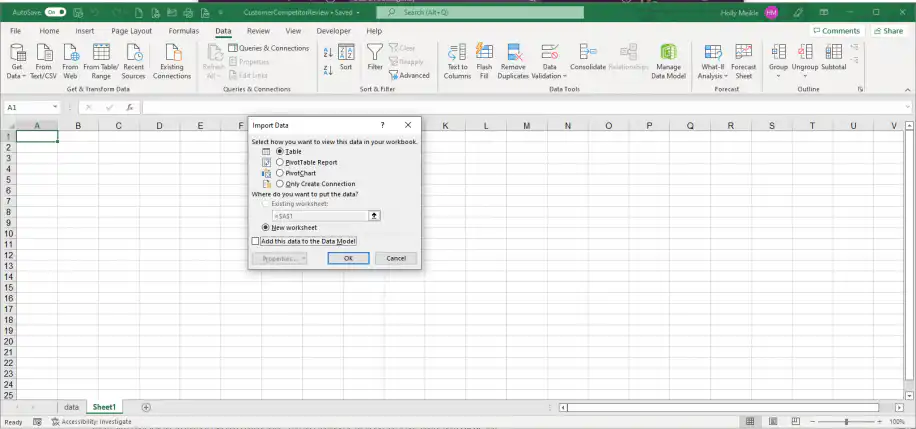Run Flash Fill
The image size is (916, 429).
tap(484, 61)
